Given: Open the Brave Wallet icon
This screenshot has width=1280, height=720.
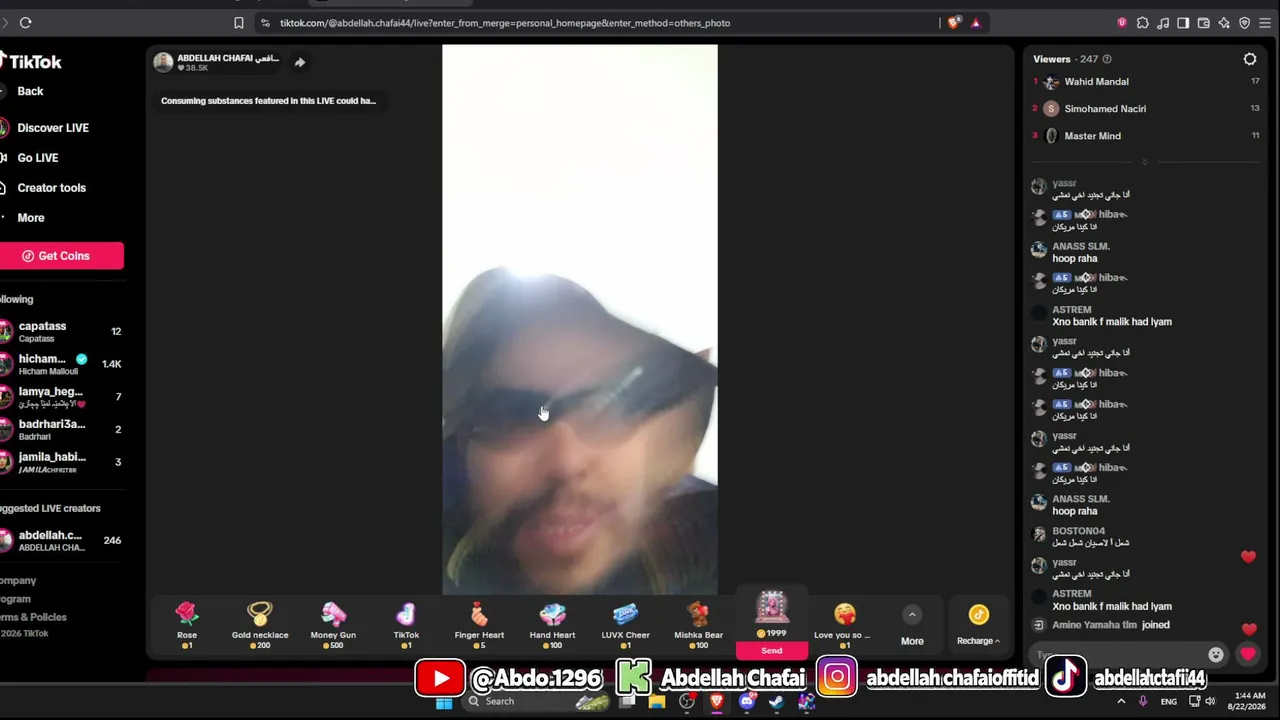Looking at the screenshot, I should pos(1204,22).
